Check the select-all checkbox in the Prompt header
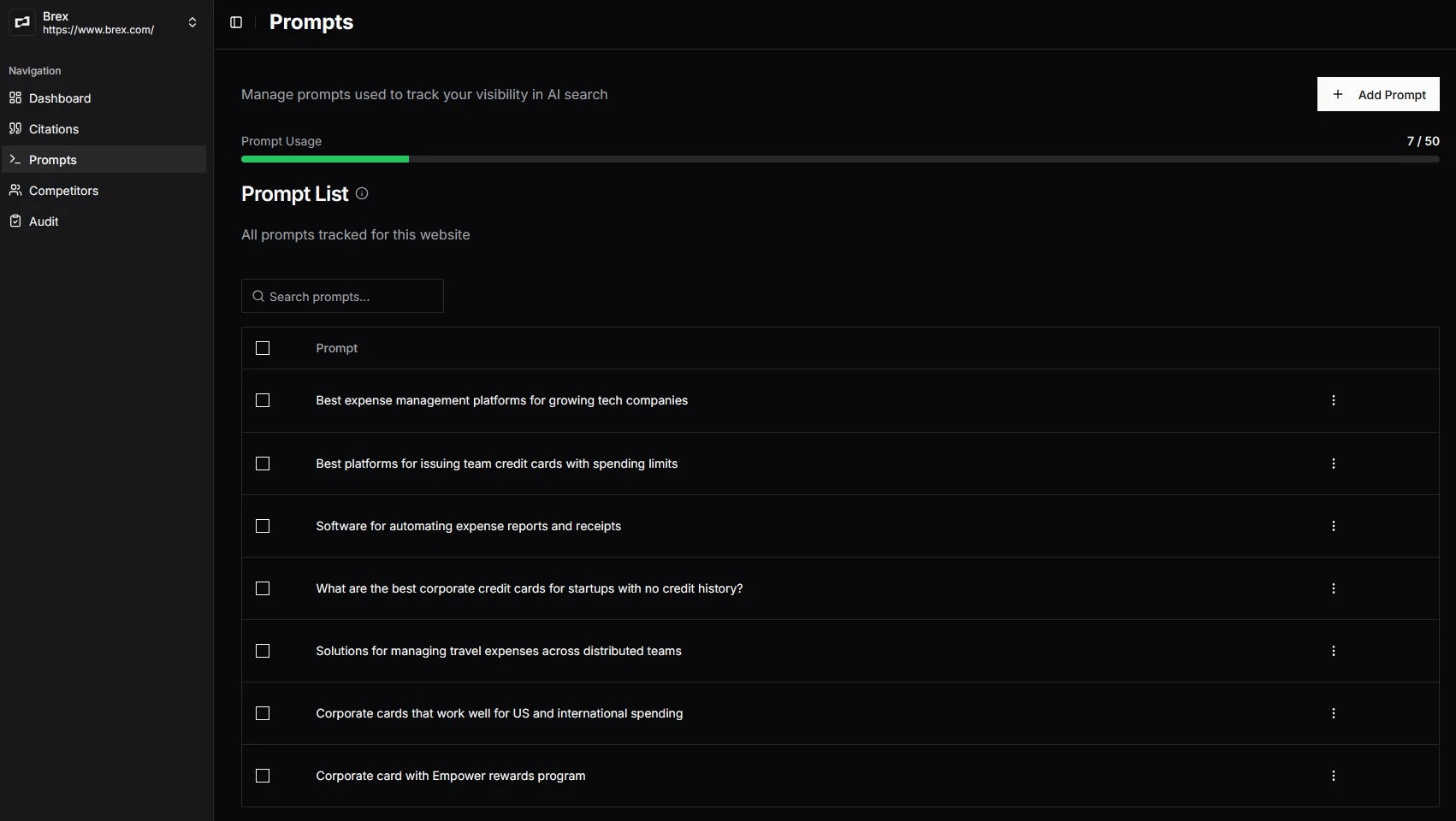1456x821 pixels. 263,348
